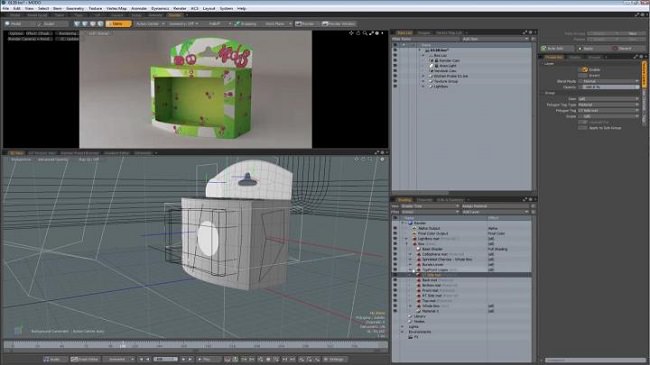Click the Discard button

pyautogui.click(x=628, y=49)
